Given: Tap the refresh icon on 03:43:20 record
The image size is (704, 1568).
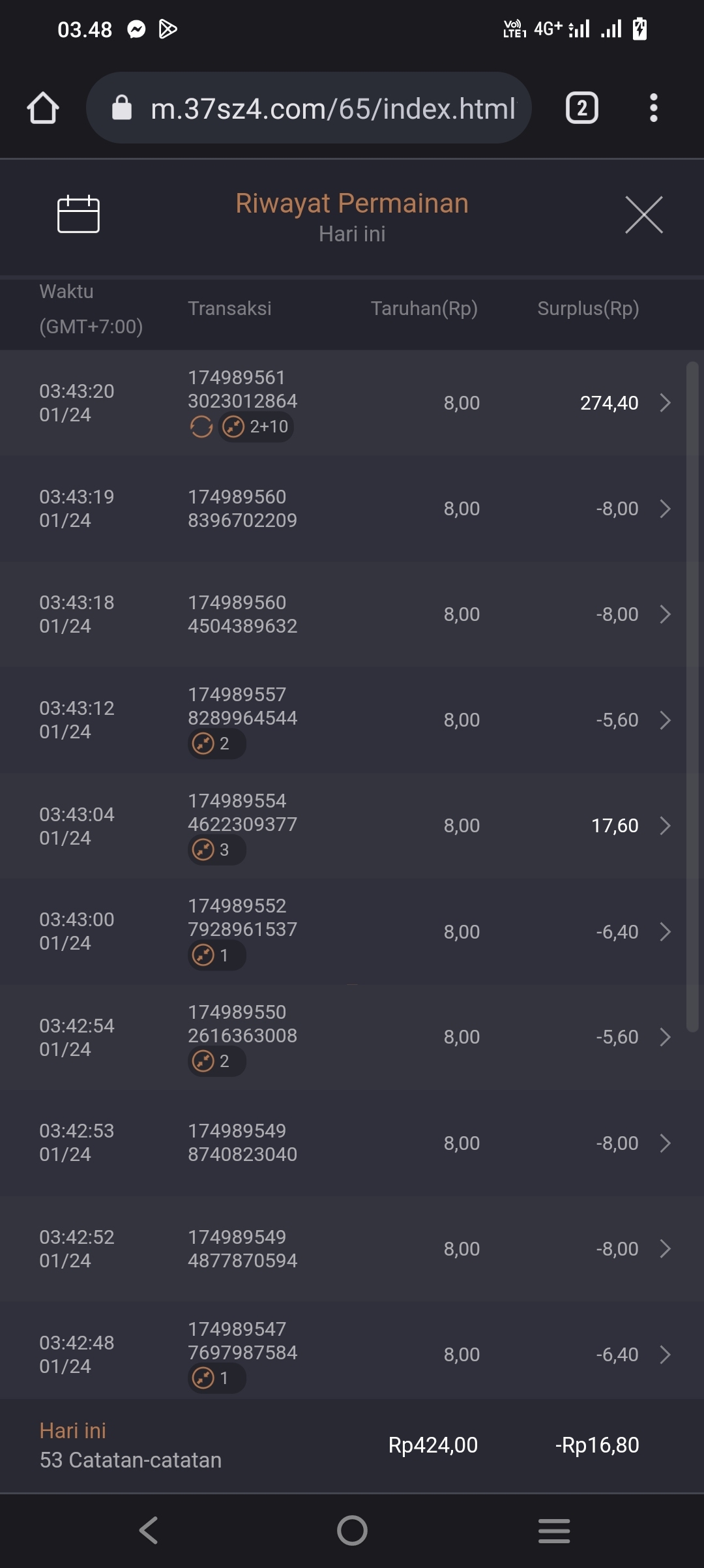Looking at the screenshot, I should pyautogui.click(x=201, y=427).
